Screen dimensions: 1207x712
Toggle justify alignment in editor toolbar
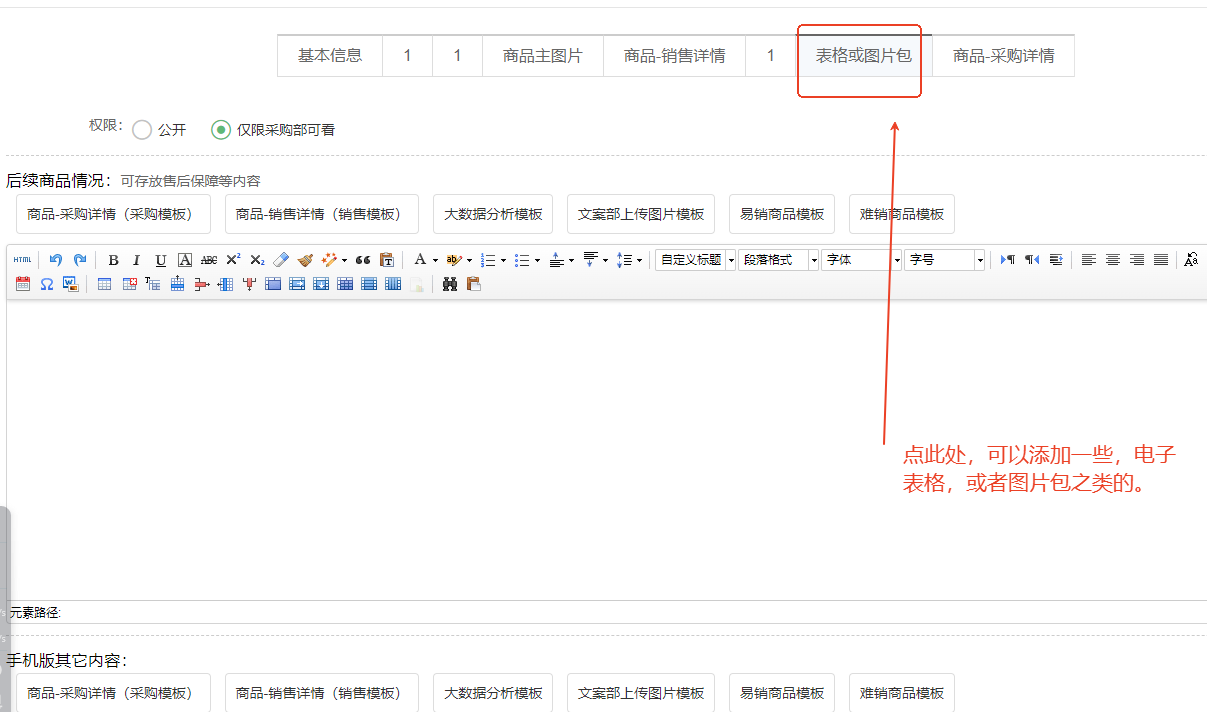tap(1160, 260)
